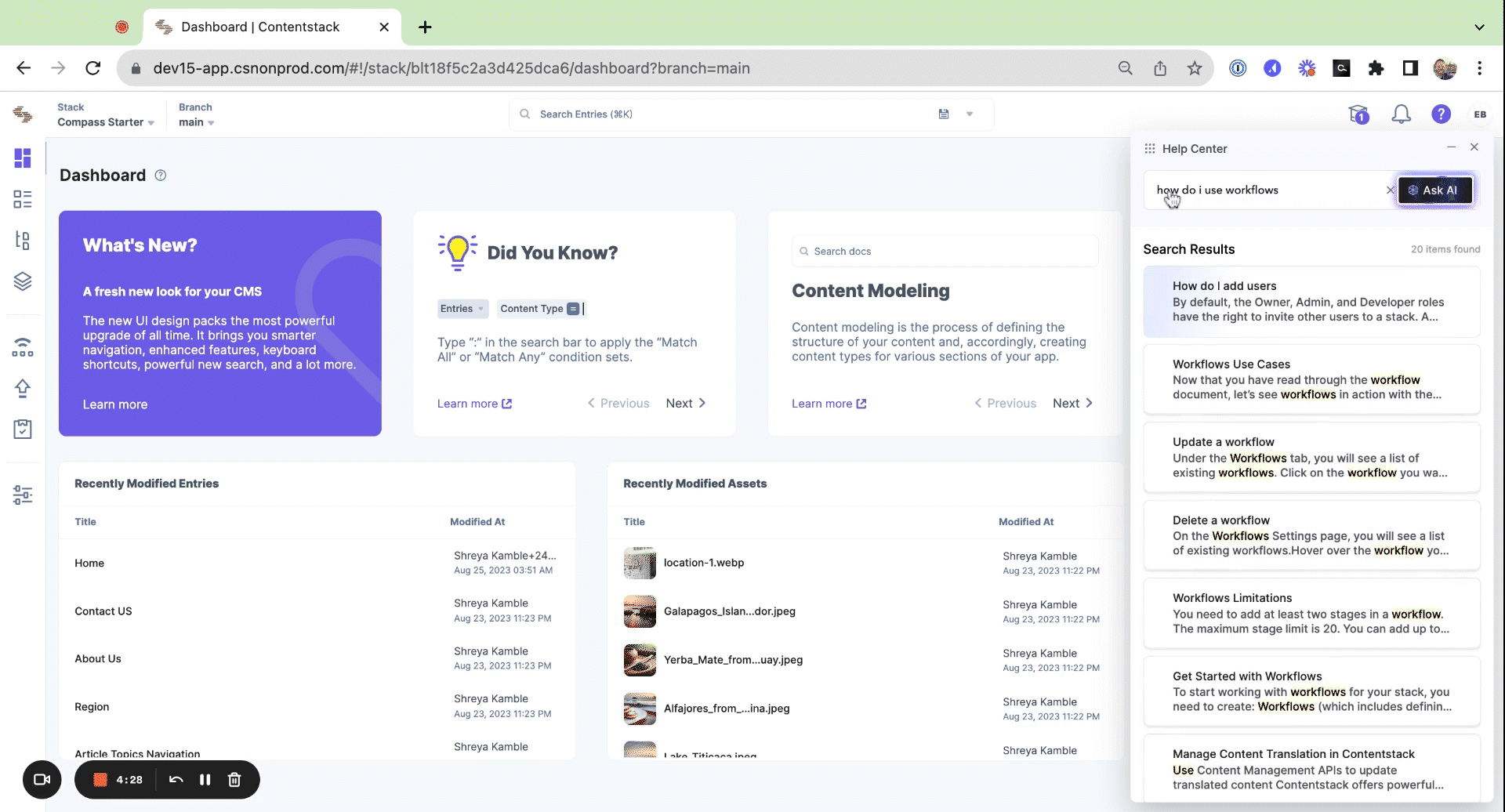Go to Next tip in Did You Know
1505x812 pixels.
(x=686, y=403)
